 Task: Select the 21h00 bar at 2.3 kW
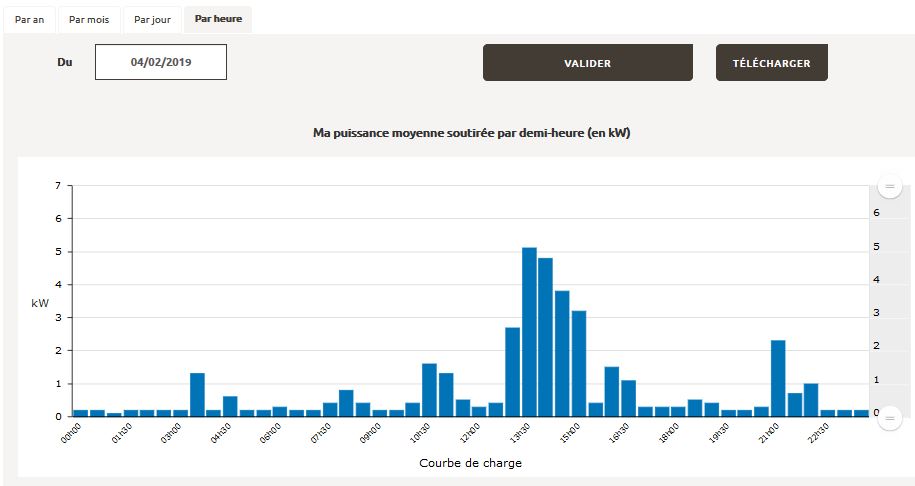coord(778,378)
